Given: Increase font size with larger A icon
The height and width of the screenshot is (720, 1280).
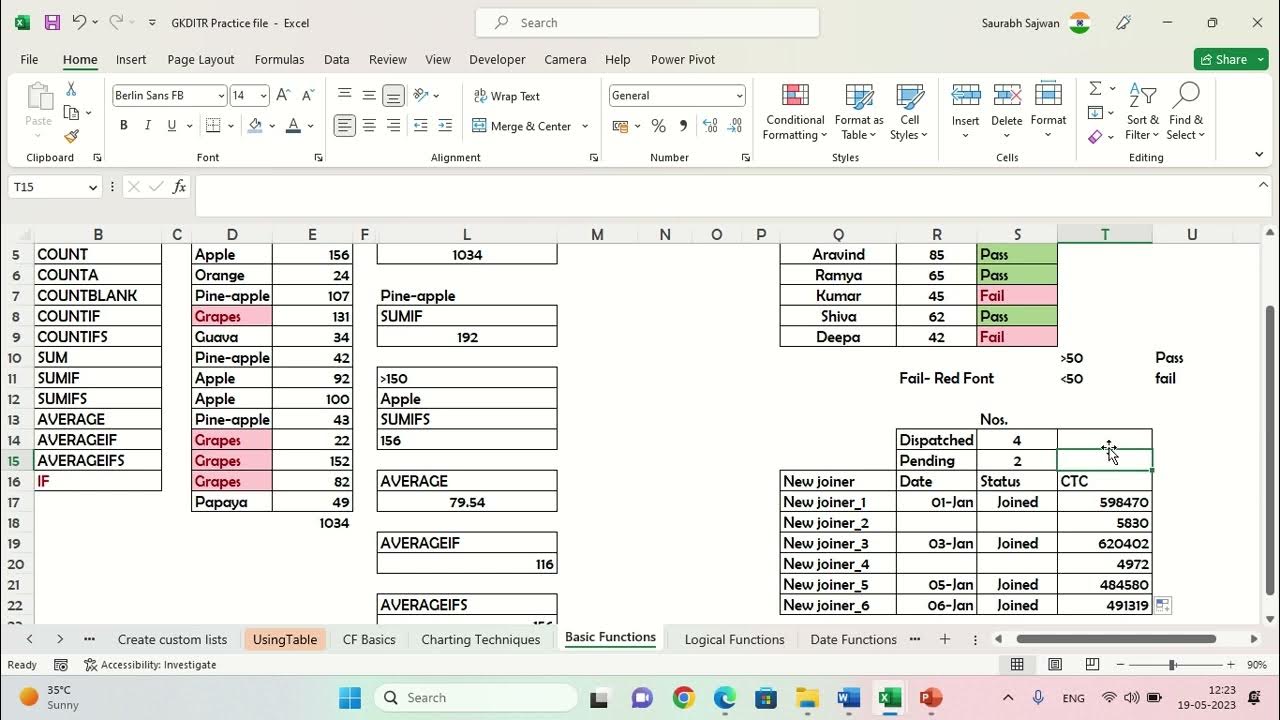Looking at the screenshot, I should pos(283,95).
